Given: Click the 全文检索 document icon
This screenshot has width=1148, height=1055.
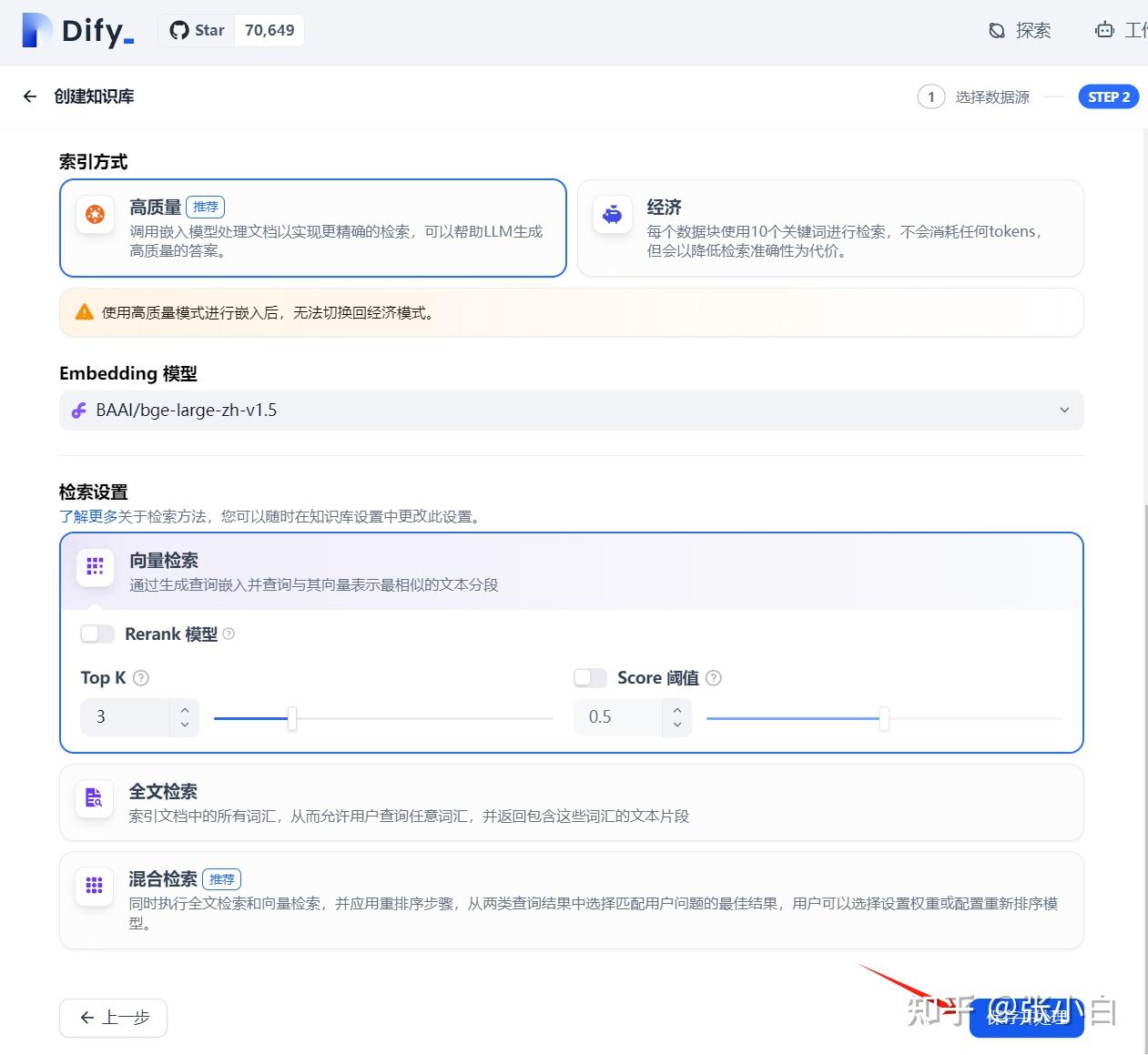Looking at the screenshot, I should coord(94,797).
